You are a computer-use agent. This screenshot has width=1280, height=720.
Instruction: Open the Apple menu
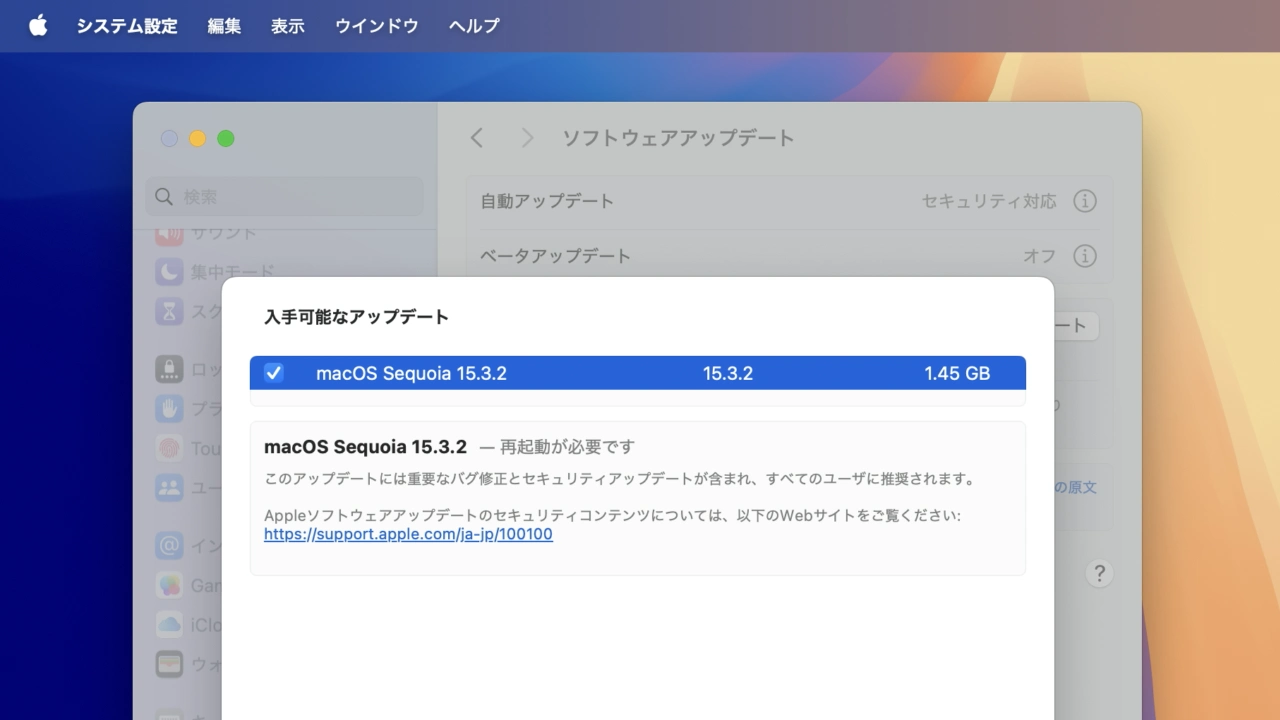click(38, 26)
